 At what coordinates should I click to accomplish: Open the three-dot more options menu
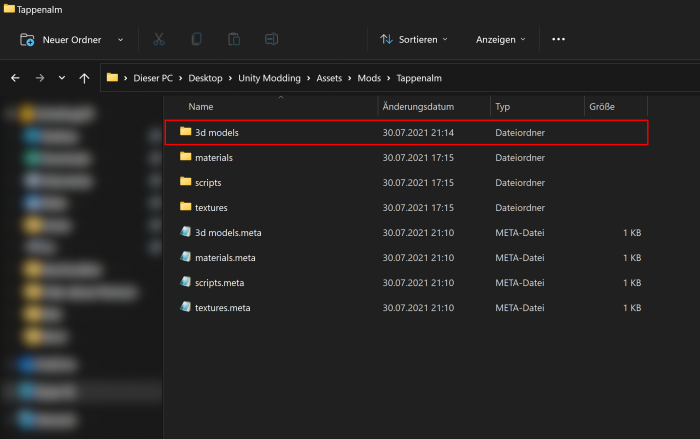pyautogui.click(x=558, y=39)
